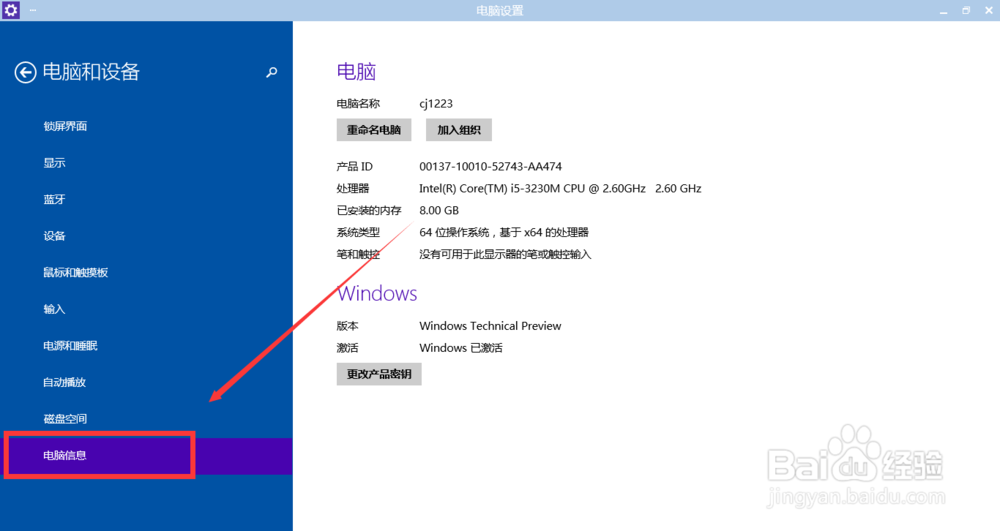Choose 输入 from the sidebar

54,309
